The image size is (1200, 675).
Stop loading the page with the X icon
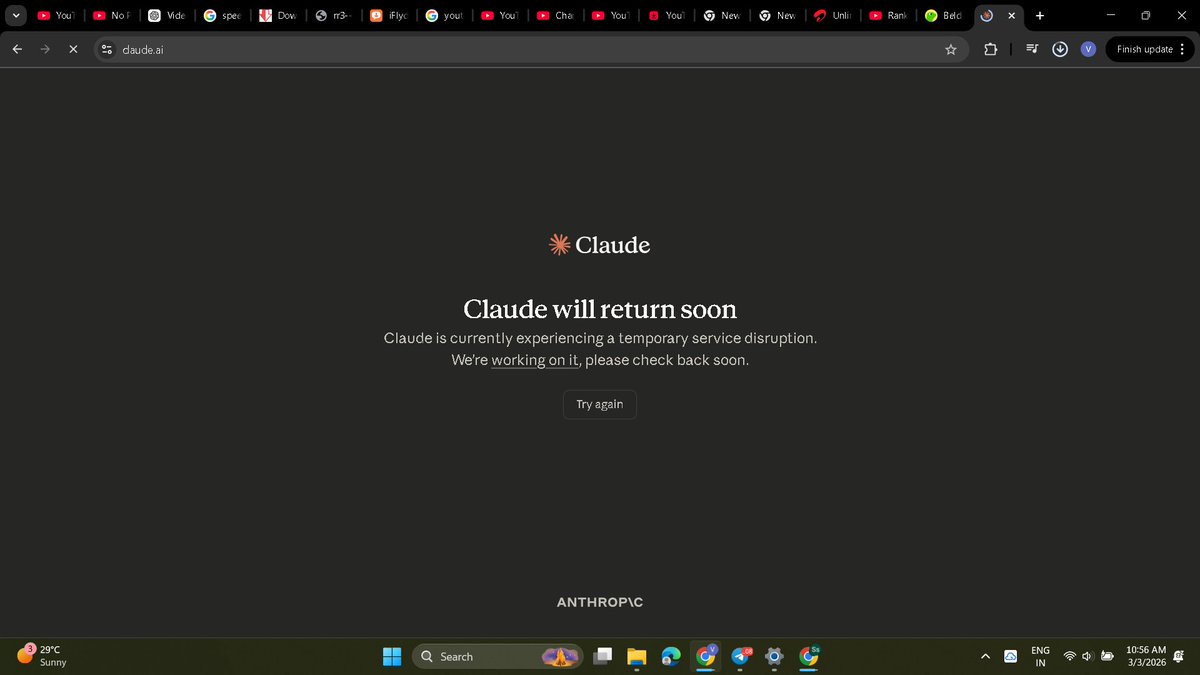73,49
